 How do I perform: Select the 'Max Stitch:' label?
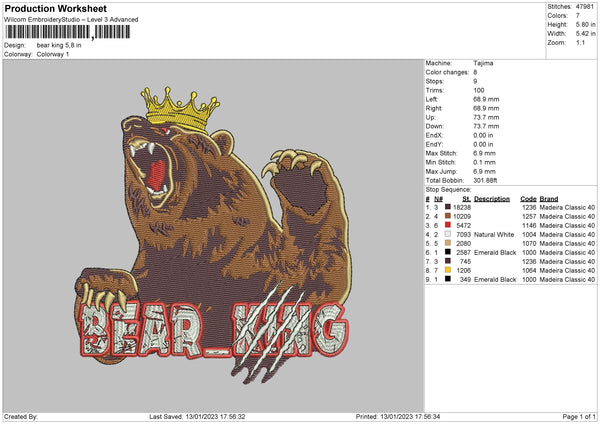[x=441, y=153]
